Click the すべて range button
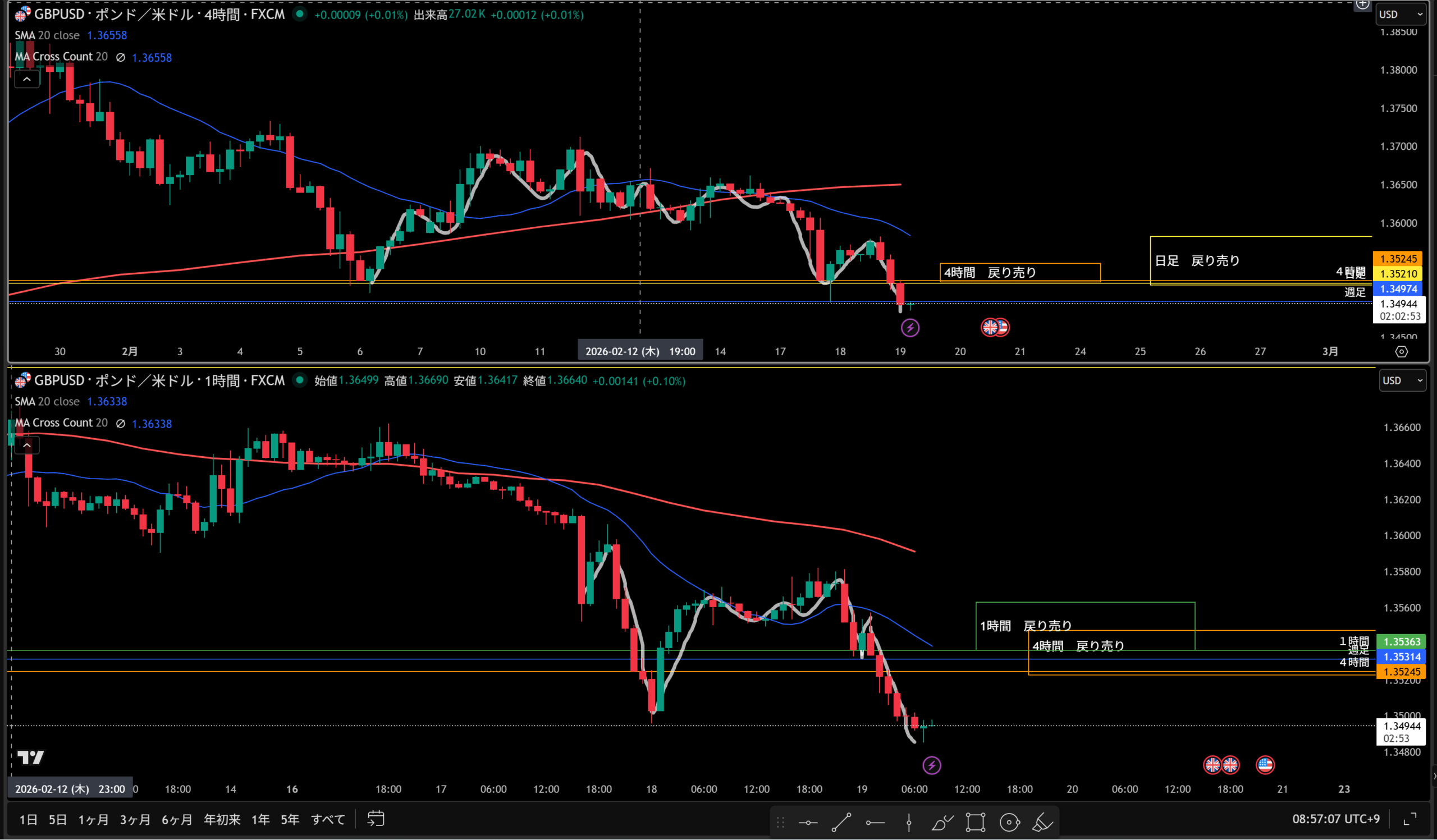This screenshot has height=840, width=1437. pos(328,819)
